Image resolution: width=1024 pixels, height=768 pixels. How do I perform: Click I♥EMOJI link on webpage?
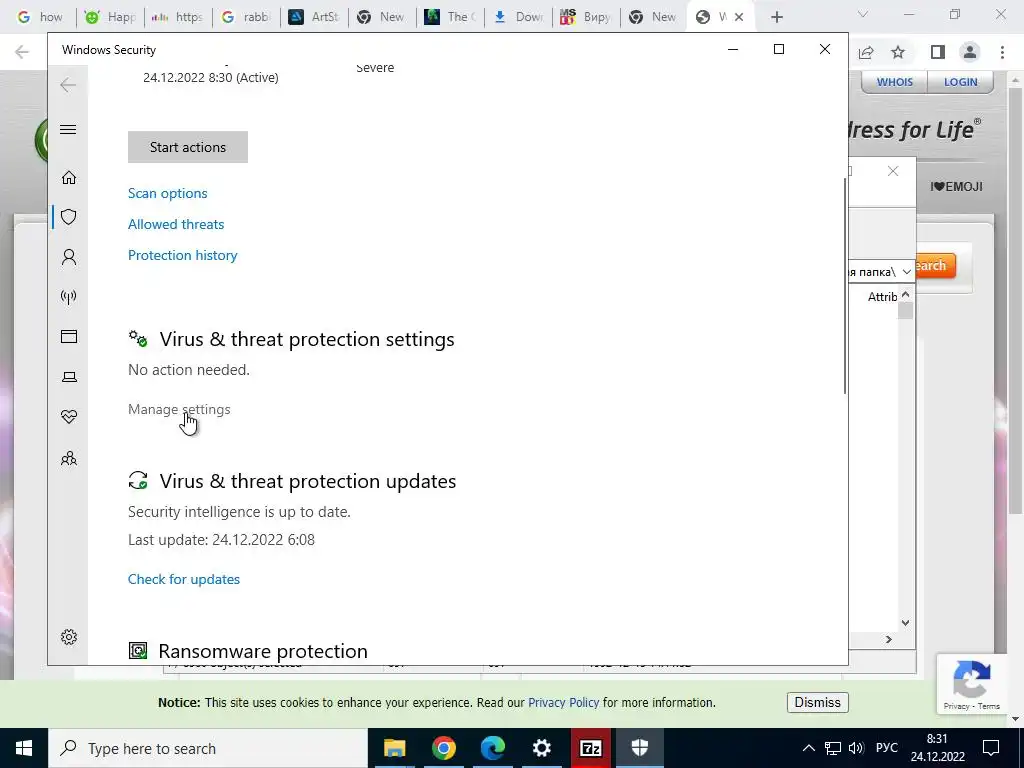click(x=956, y=187)
